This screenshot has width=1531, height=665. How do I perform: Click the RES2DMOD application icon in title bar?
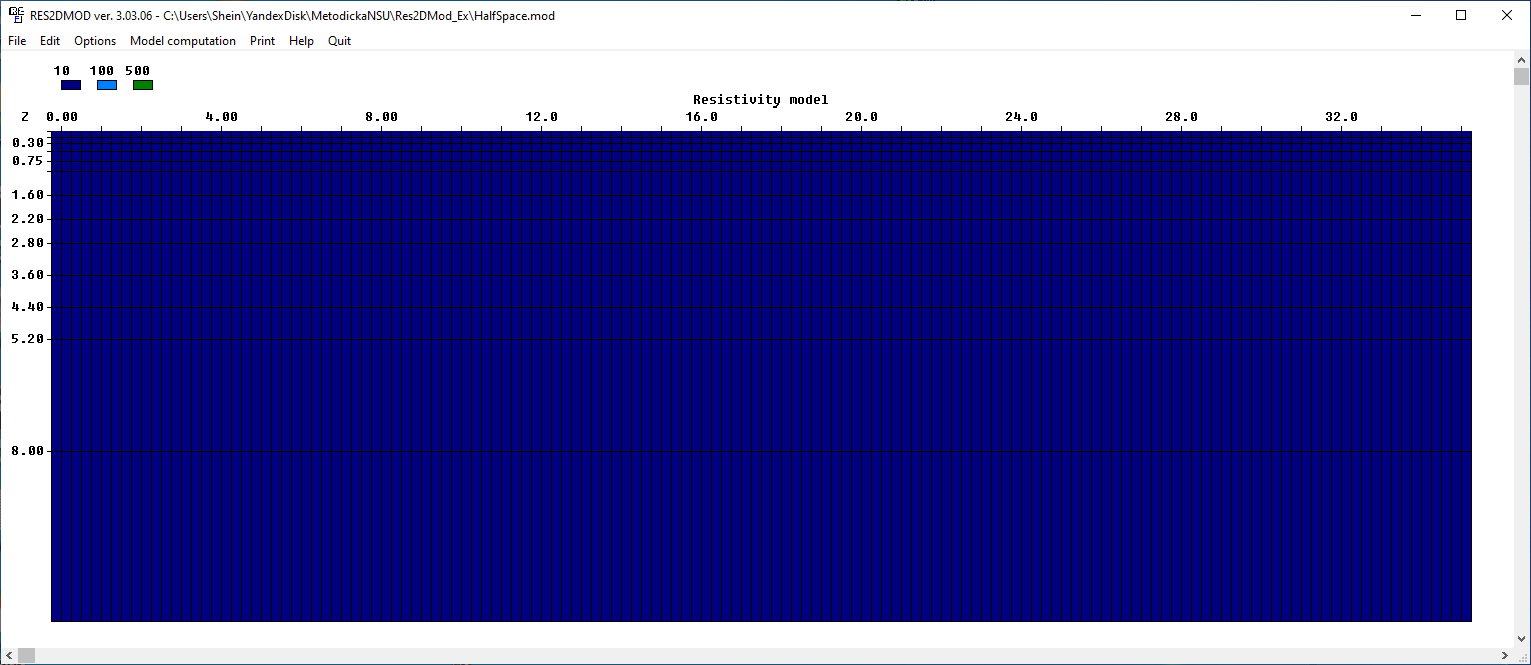[x=16, y=15]
